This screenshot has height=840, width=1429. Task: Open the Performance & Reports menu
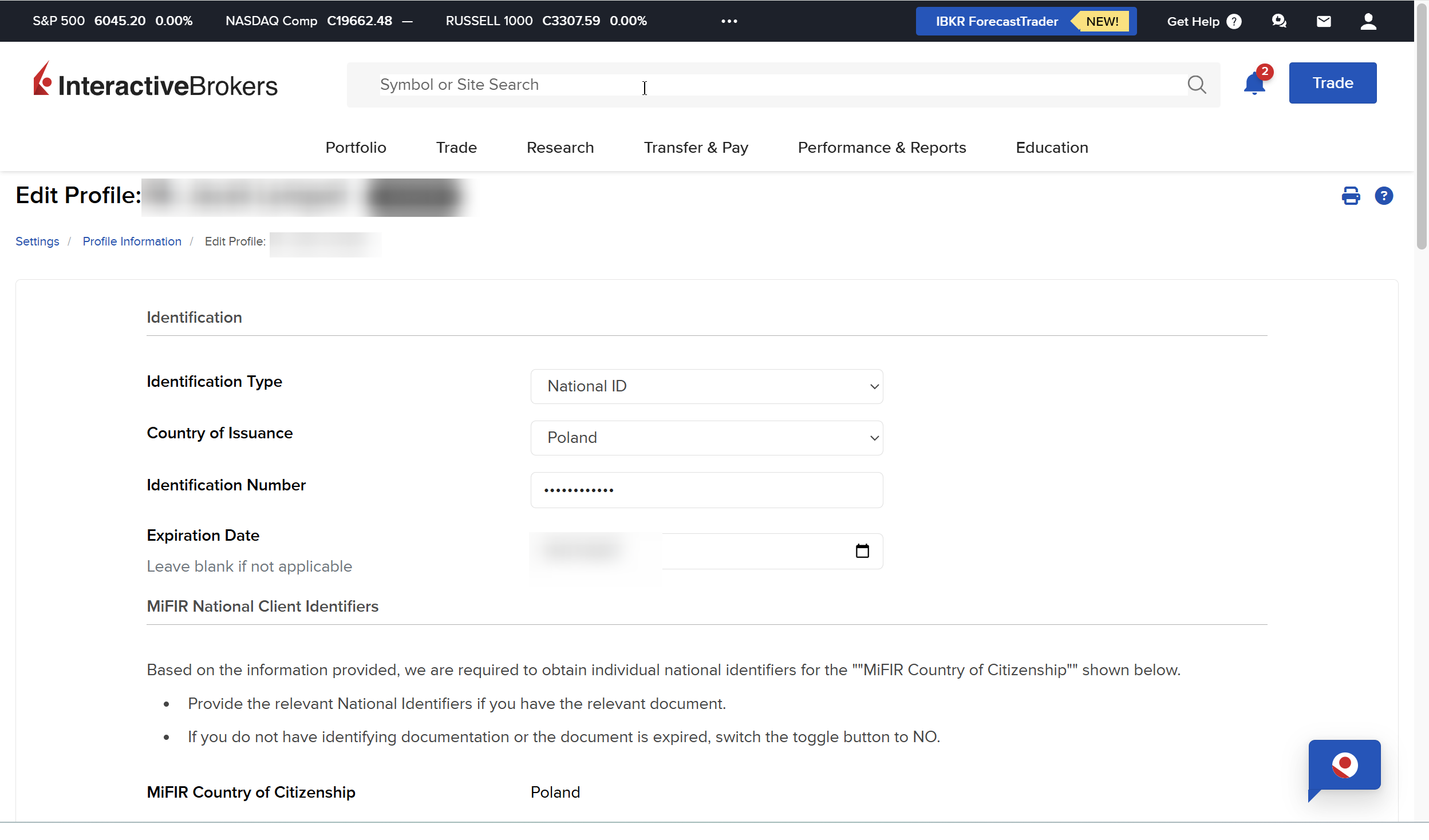[882, 148]
